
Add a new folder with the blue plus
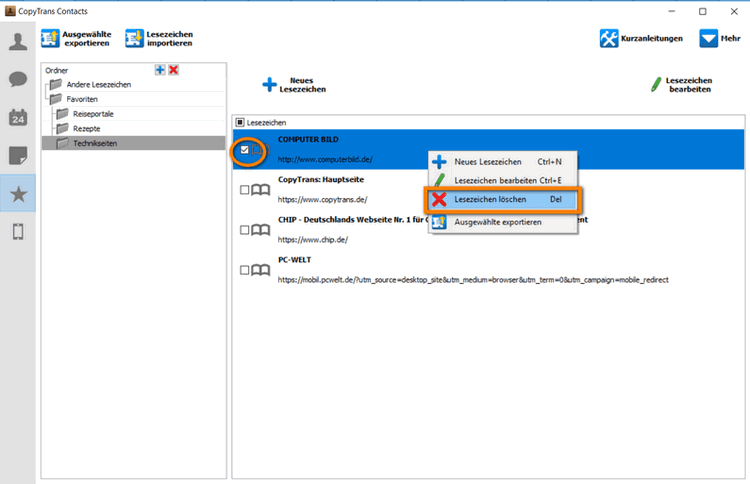[x=160, y=70]
